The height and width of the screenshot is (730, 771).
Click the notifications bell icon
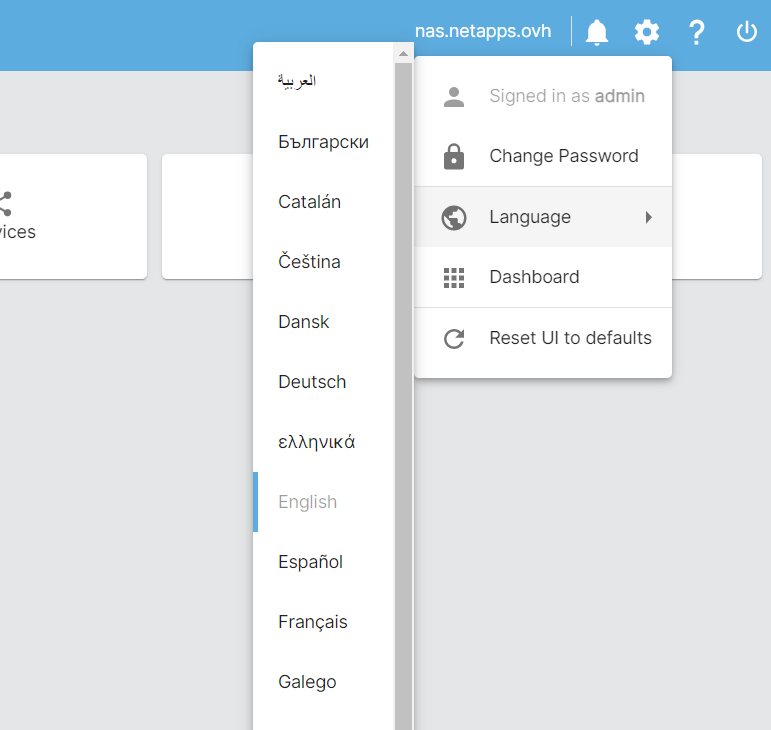[597, 32]
